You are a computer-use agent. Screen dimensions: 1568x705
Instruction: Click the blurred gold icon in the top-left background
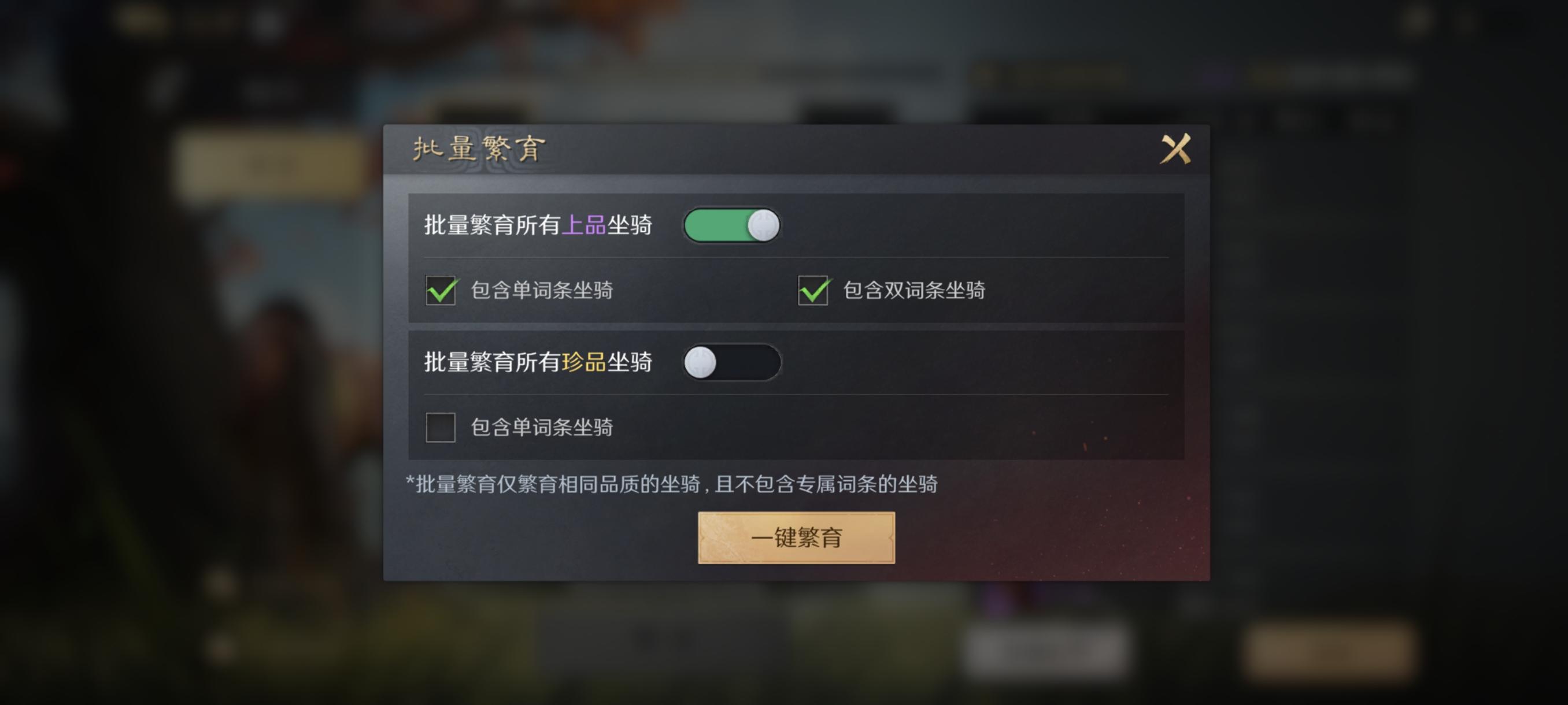(x=143, y=21)
